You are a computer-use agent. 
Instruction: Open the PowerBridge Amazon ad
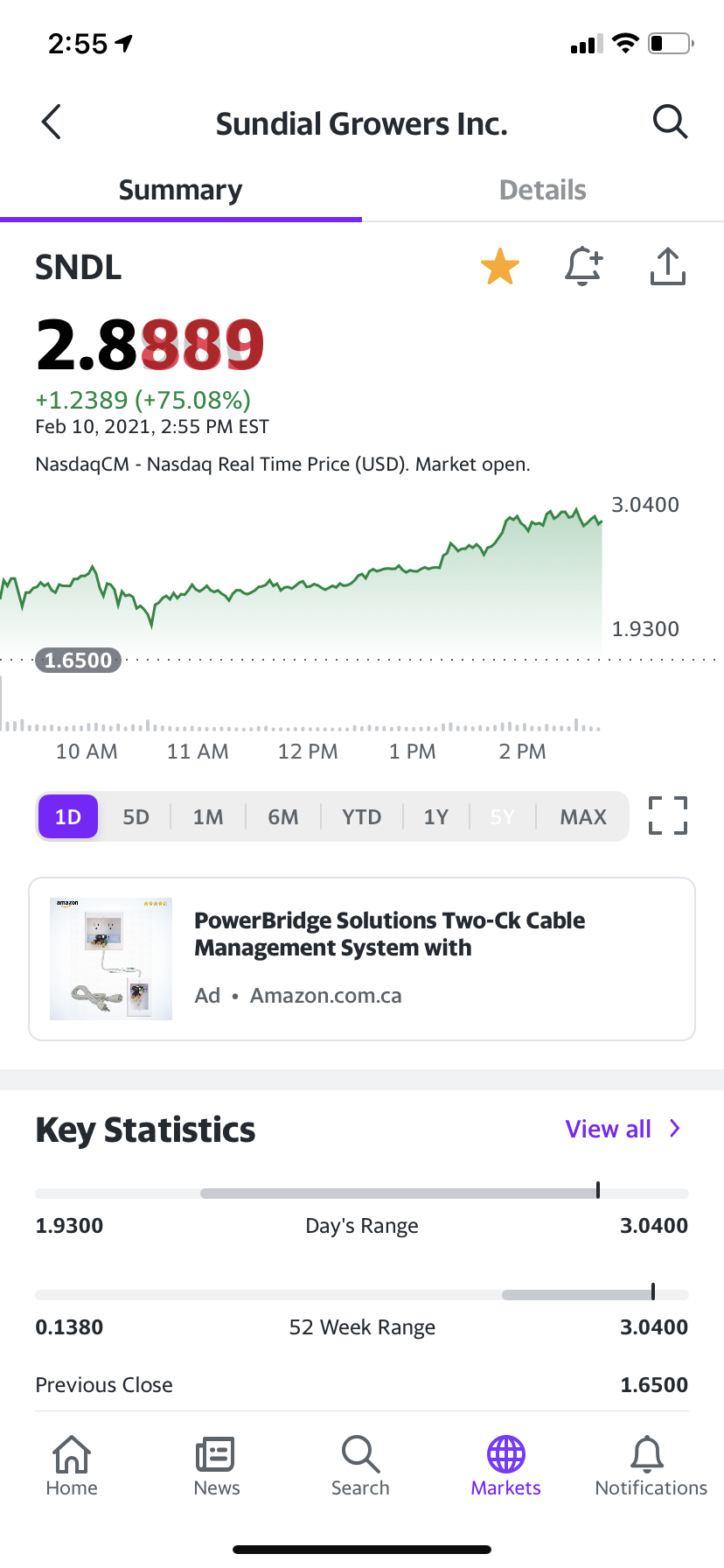[x=362, y=959]
